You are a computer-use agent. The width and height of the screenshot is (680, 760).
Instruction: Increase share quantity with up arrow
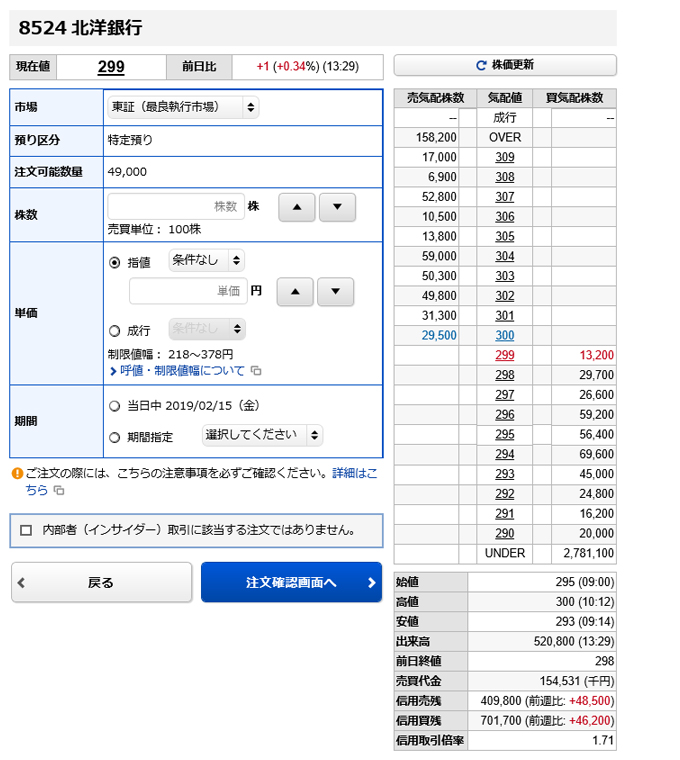297,207
